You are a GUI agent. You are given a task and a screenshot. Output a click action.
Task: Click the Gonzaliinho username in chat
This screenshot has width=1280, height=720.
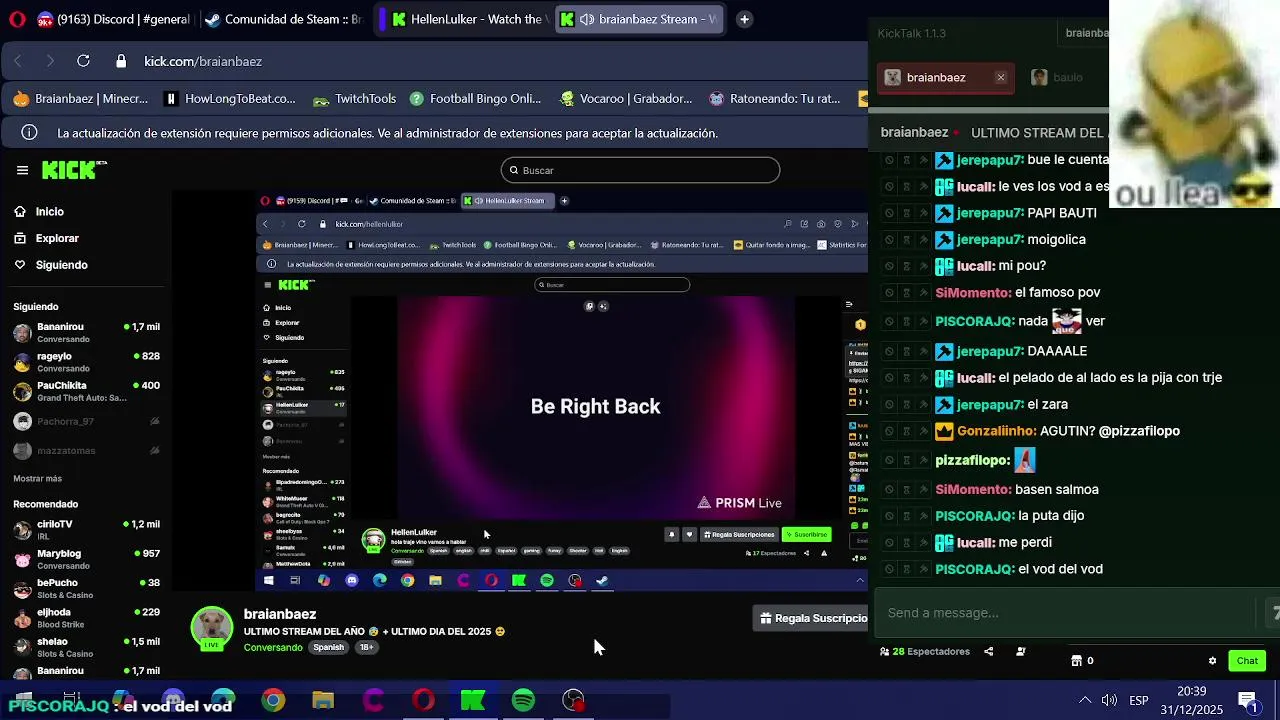996,431
